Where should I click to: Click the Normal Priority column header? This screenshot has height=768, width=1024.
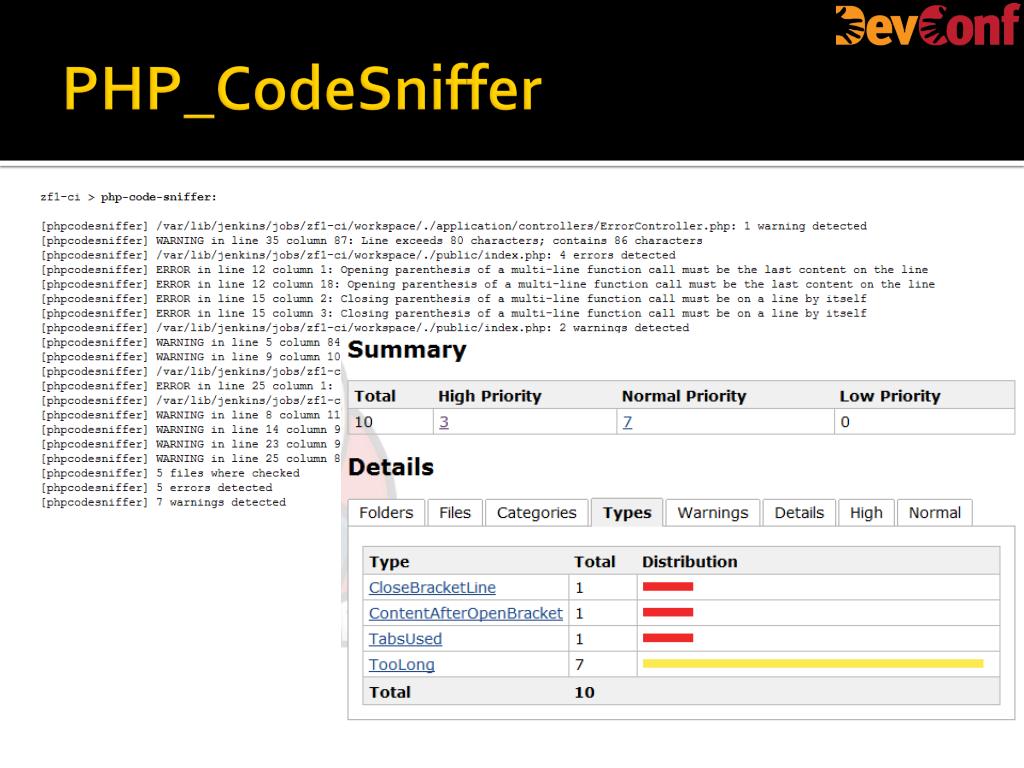coord(684,396)
